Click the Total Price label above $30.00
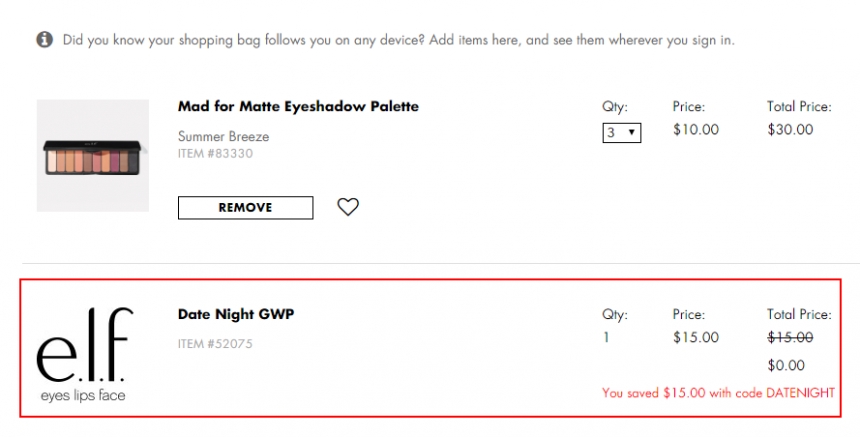This screenshot has width=860, height=437. 799,106
